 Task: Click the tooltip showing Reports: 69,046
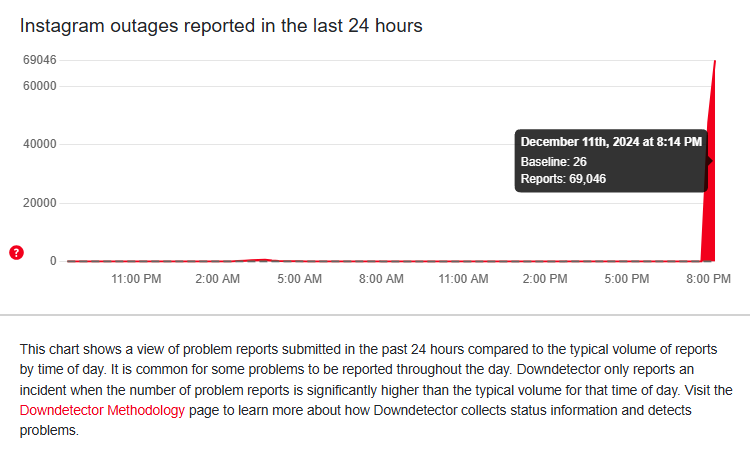tap(611, 161)
